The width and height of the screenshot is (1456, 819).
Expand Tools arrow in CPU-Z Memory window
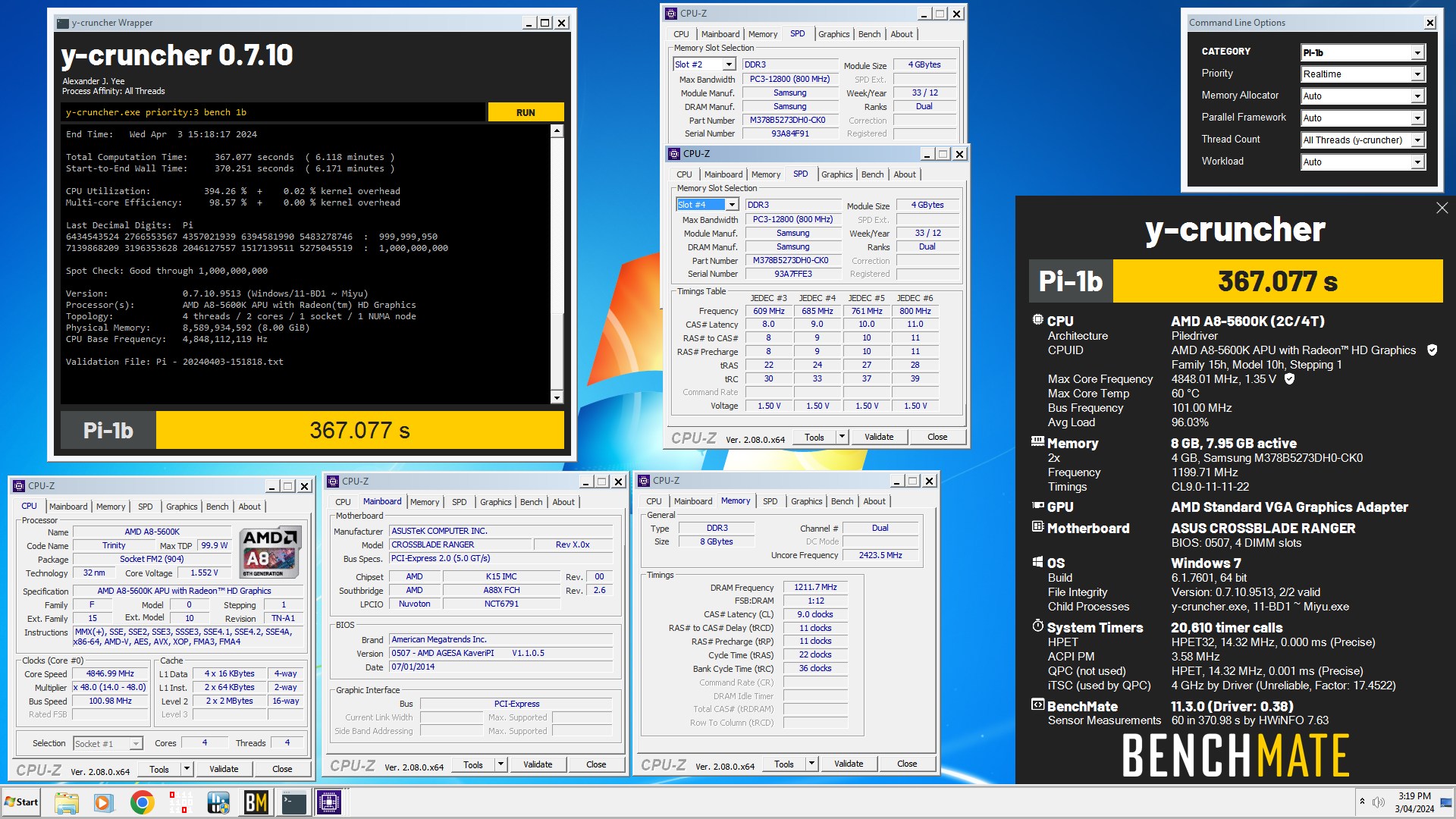811,764
